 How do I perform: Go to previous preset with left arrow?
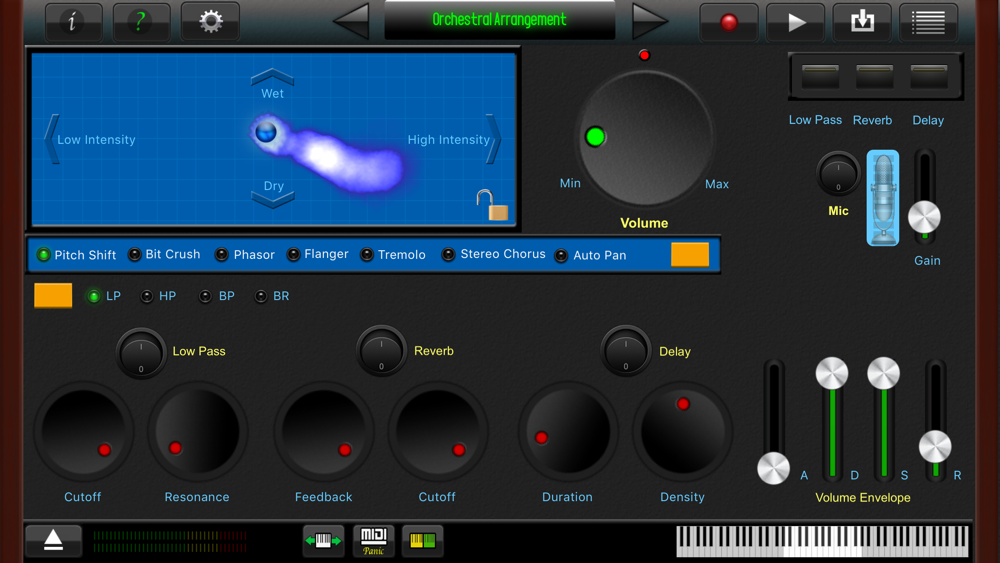click(x=351, y=21)
